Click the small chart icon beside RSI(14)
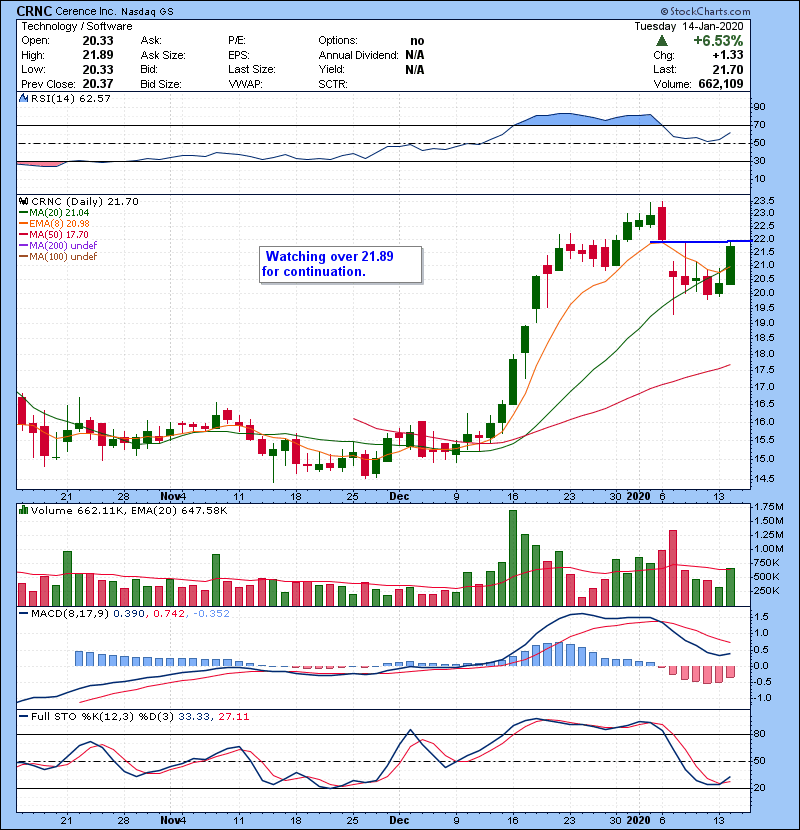800x830 pixels. pyautogui.click(x=23, y=98)
